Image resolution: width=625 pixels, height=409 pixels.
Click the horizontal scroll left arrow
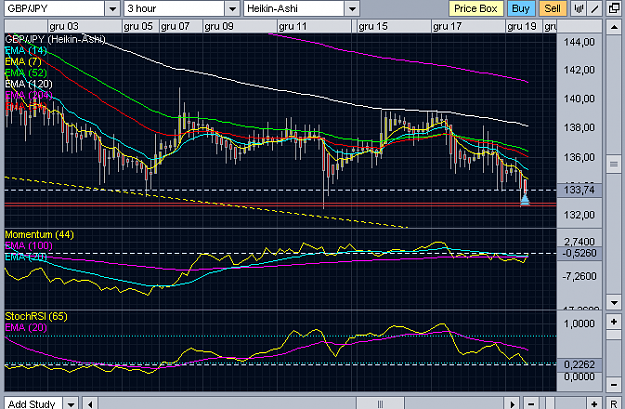[90, 403]
